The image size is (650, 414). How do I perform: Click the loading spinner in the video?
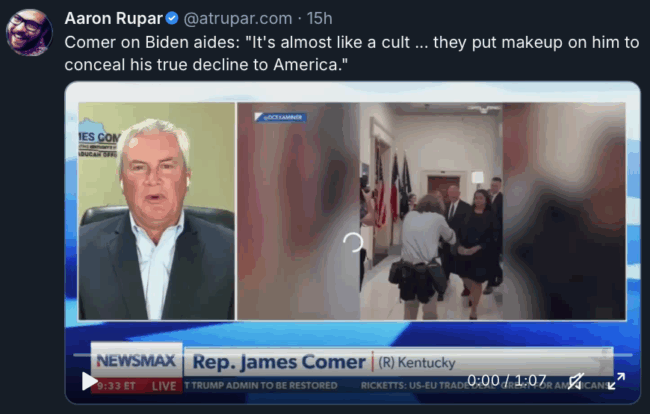click(x=353, y=242)
